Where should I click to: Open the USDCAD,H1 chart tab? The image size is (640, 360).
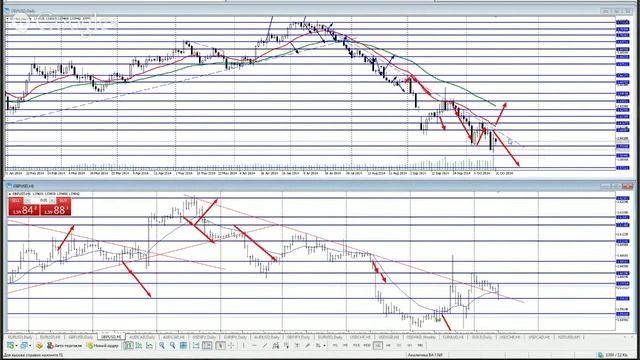pos(539,337)
